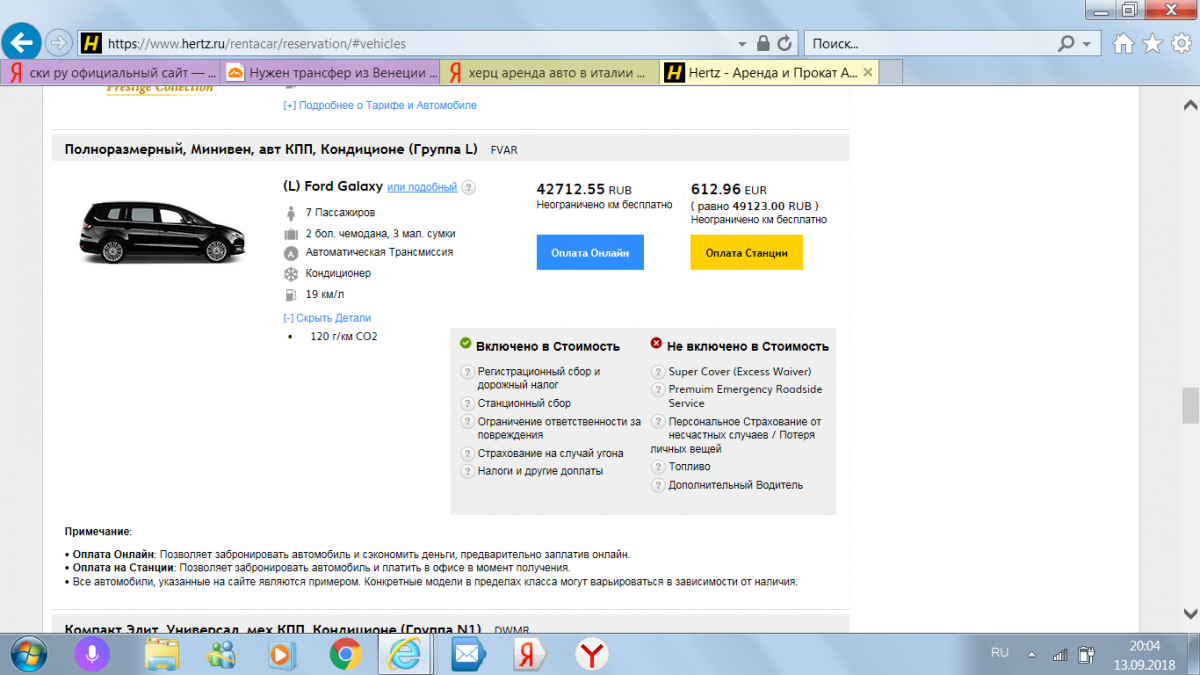Close the Hertz tab with its X
Viewport: 1200px width, 675px height.
coord(868,72)
